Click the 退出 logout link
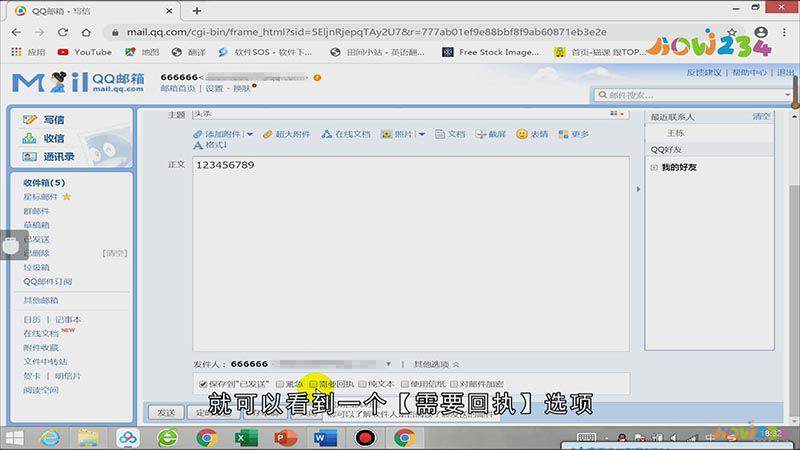This screenshot has width=800, height=450. click(x=786, y=72)
